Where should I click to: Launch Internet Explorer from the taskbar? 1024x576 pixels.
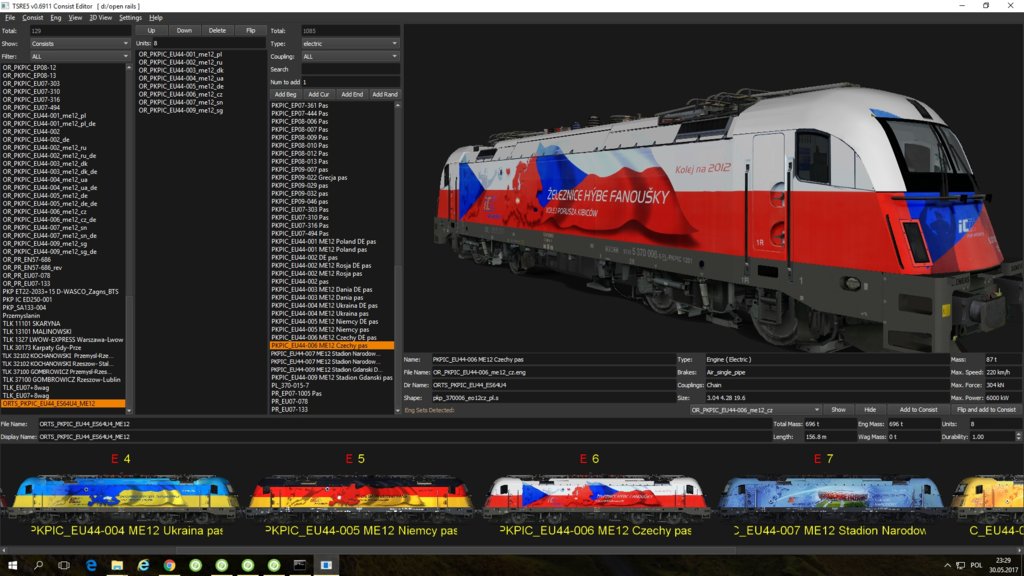pos(143,565)
